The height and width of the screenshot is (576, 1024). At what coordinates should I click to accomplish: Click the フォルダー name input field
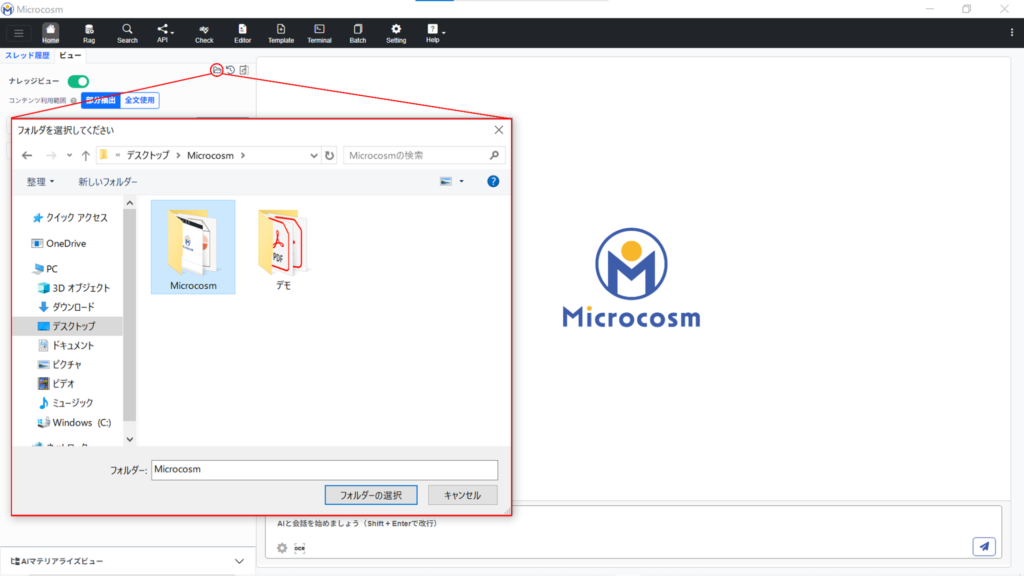click(x=325, y=470)
